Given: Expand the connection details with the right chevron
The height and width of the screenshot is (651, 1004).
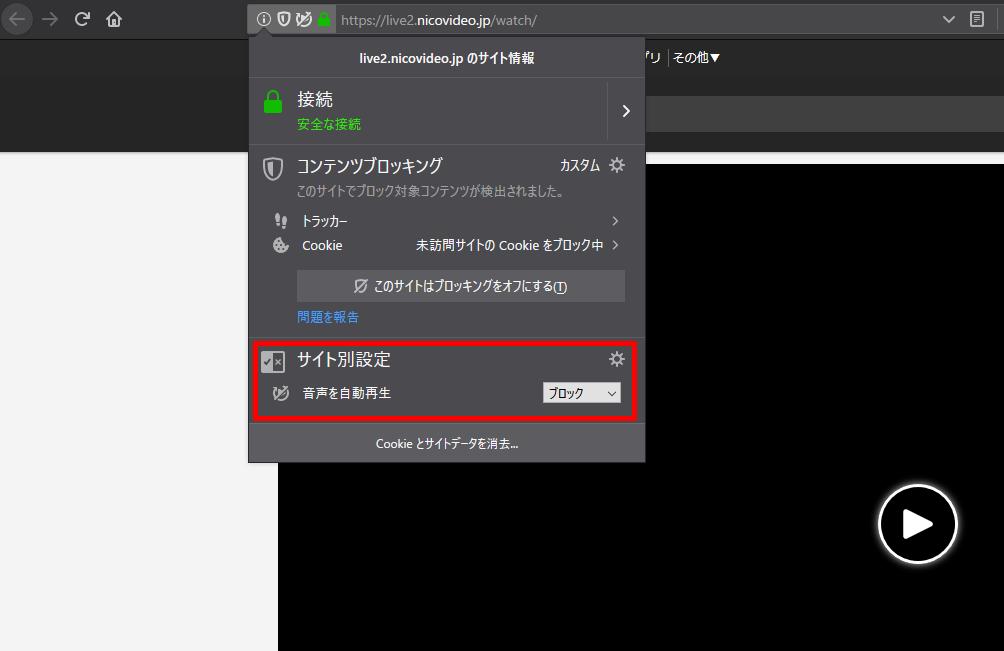Looking at the screenshot, I should click(x=626, y=111).
